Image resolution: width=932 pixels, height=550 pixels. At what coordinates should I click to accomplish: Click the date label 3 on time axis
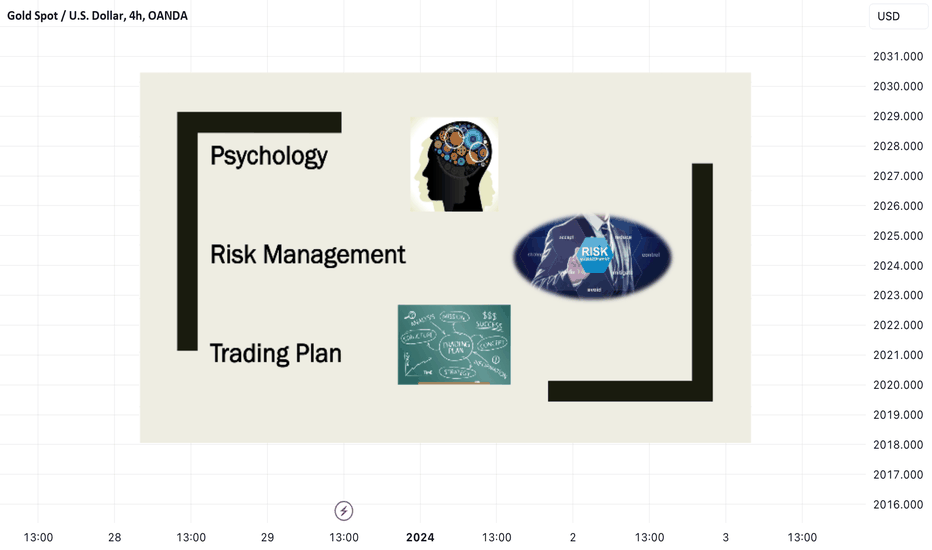click(725, 538)
